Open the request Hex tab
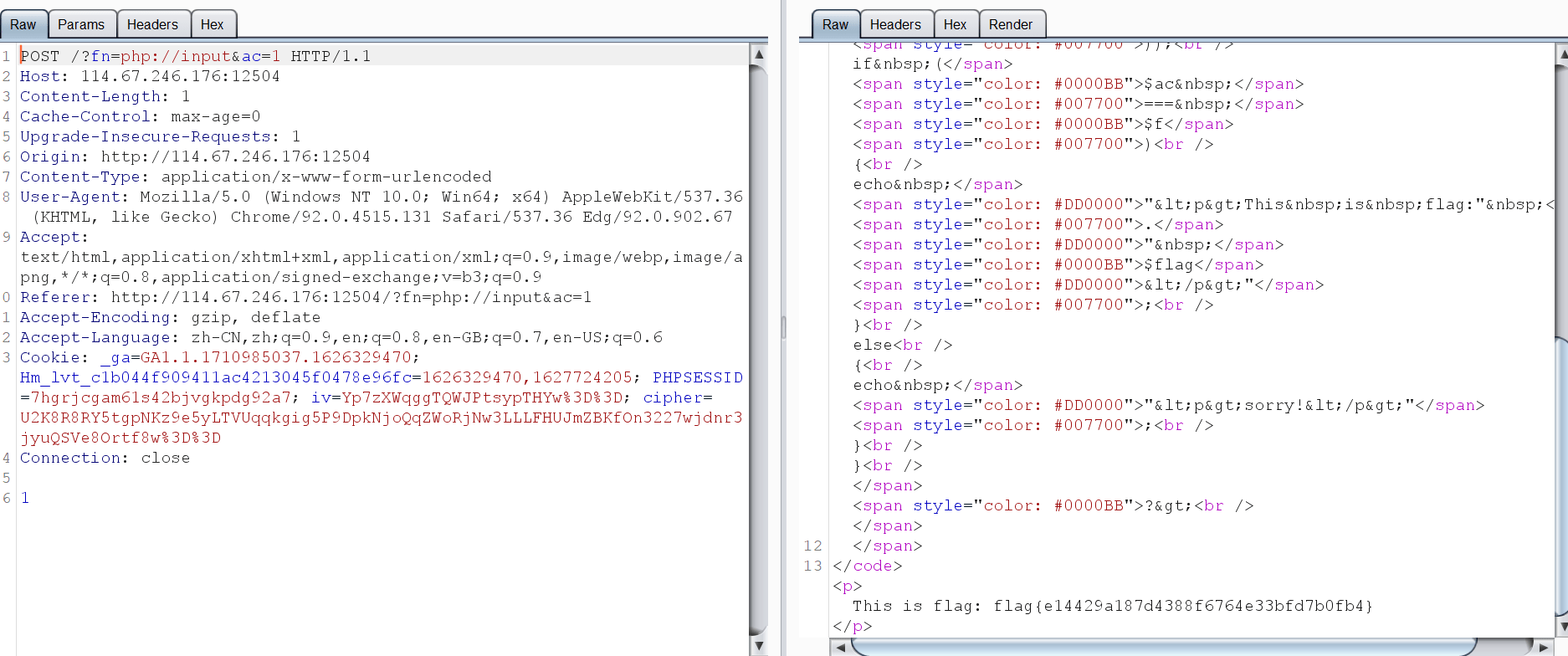The width and height of the screenshot is (1568, 656). click(x=213, y=24)
